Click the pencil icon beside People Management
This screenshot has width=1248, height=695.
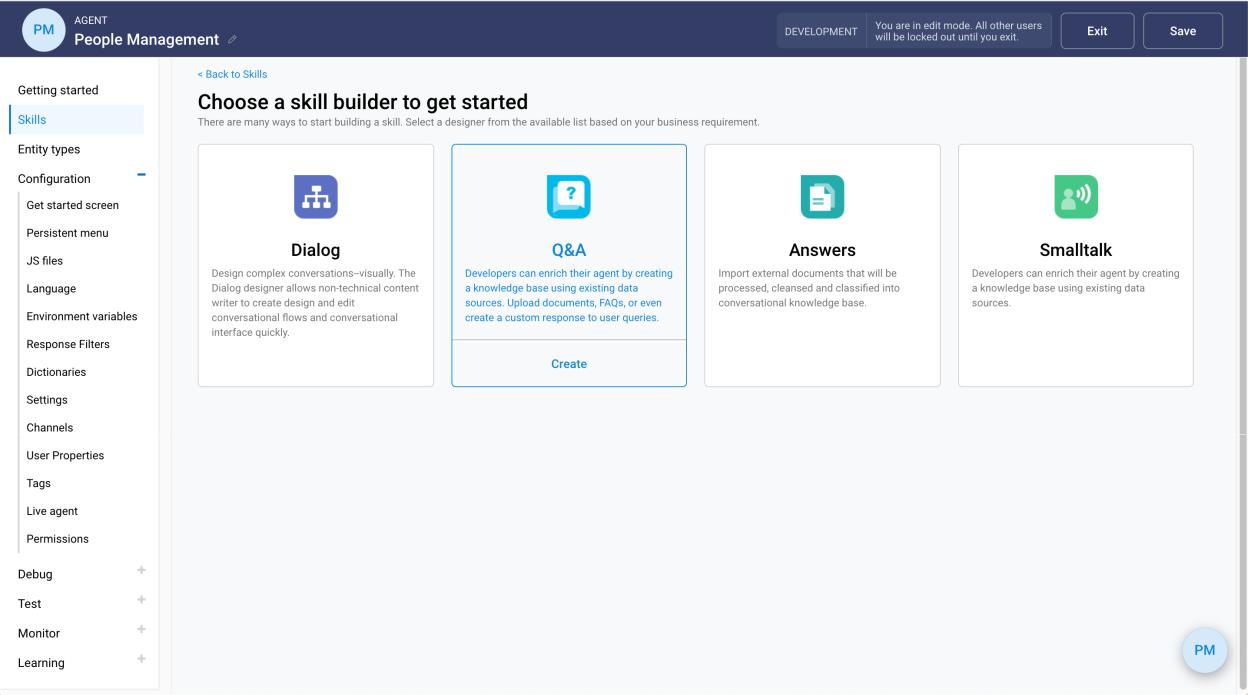click(x=233, y=40)
